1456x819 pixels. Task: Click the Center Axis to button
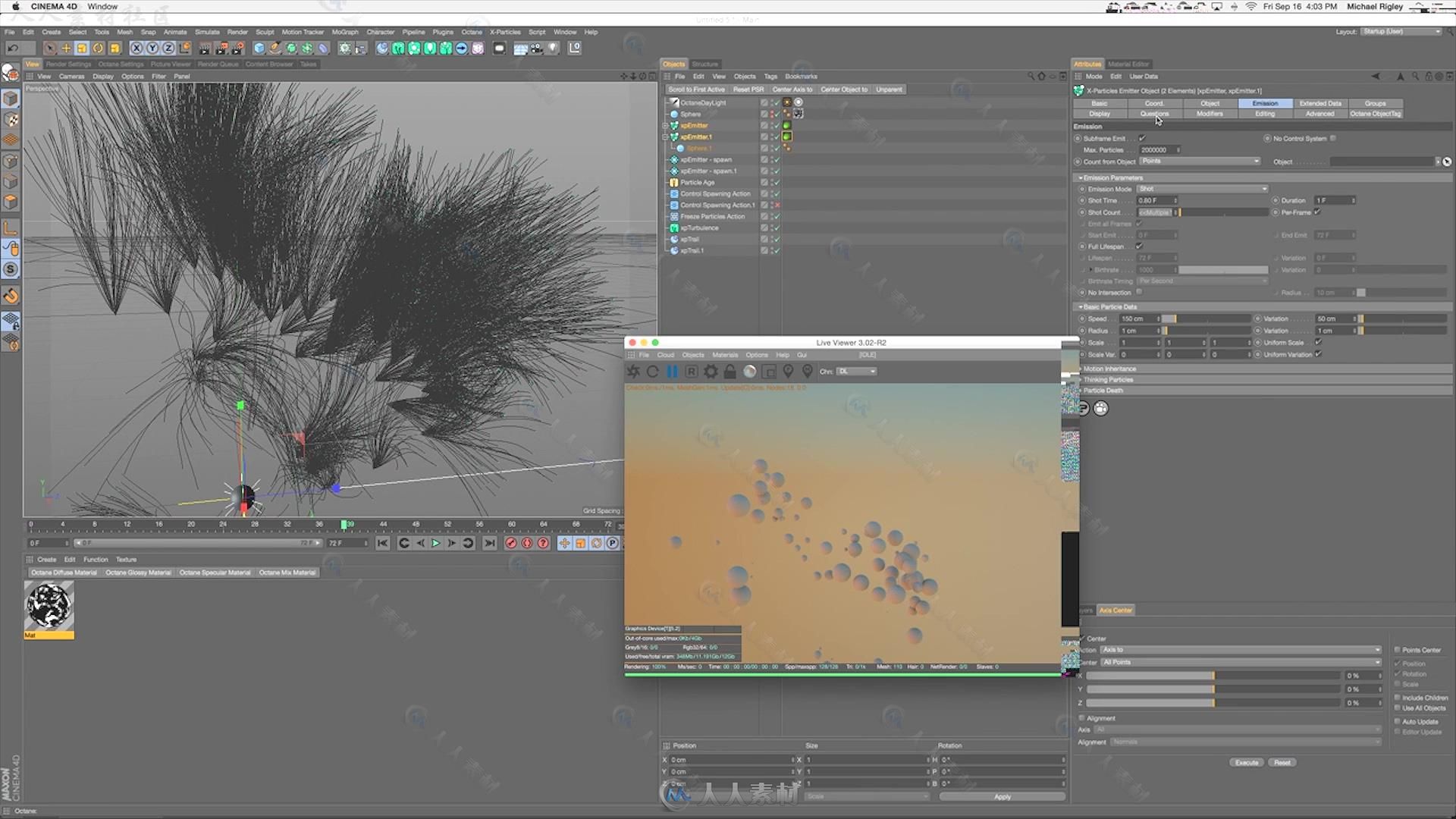[792, 89]
